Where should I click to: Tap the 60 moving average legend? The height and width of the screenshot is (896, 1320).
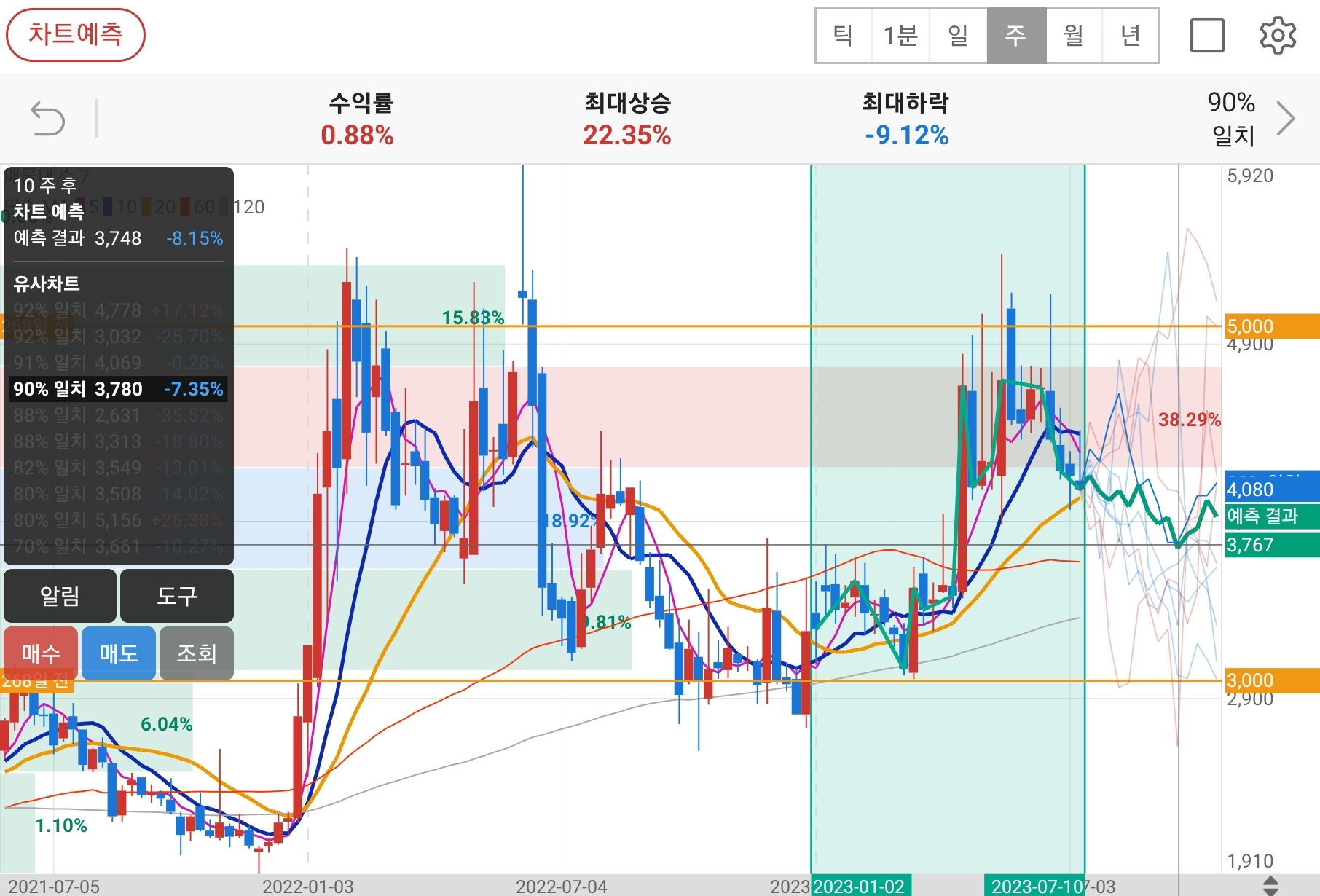[198, 208]
